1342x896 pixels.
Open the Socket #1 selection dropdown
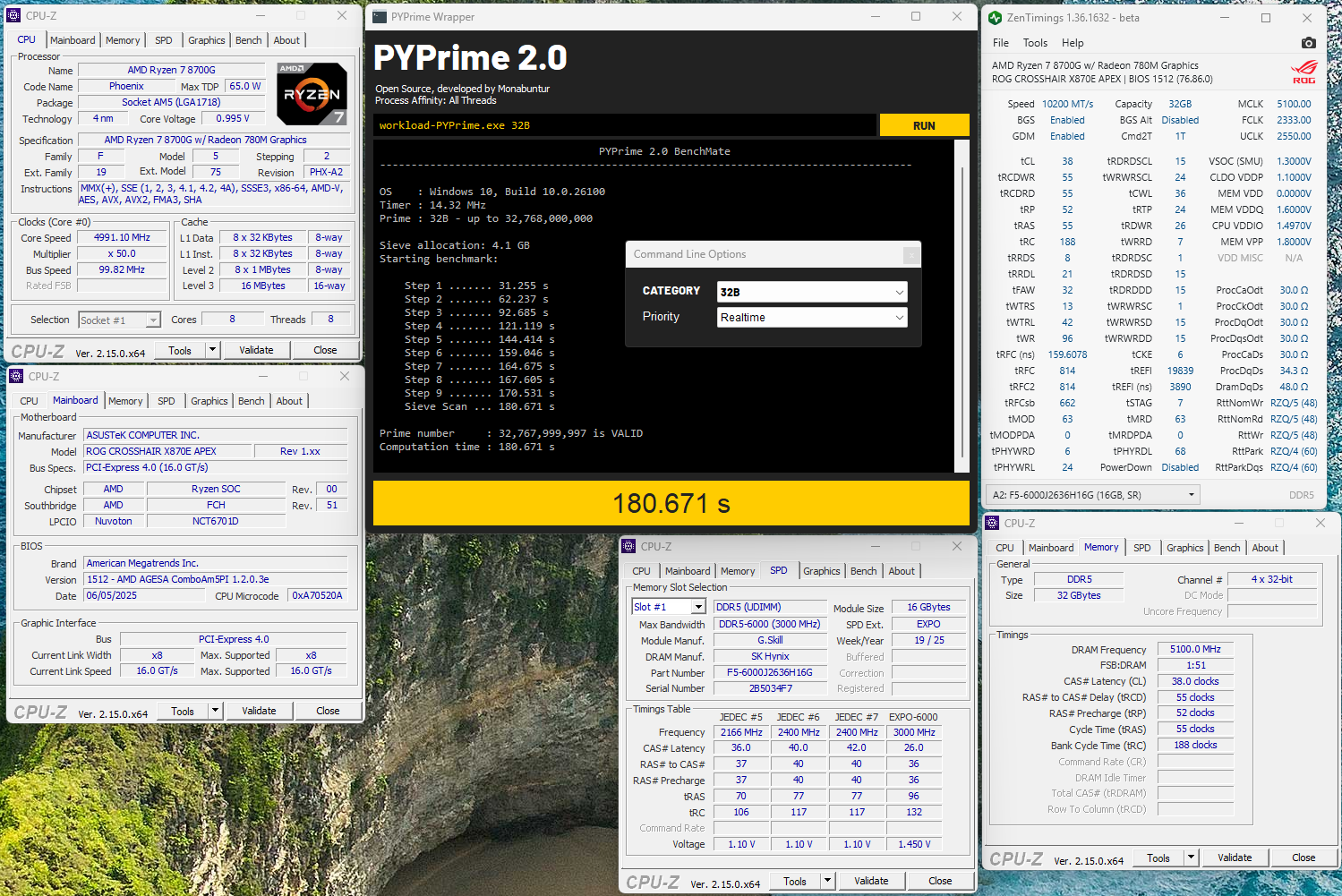tap(119, 320)
